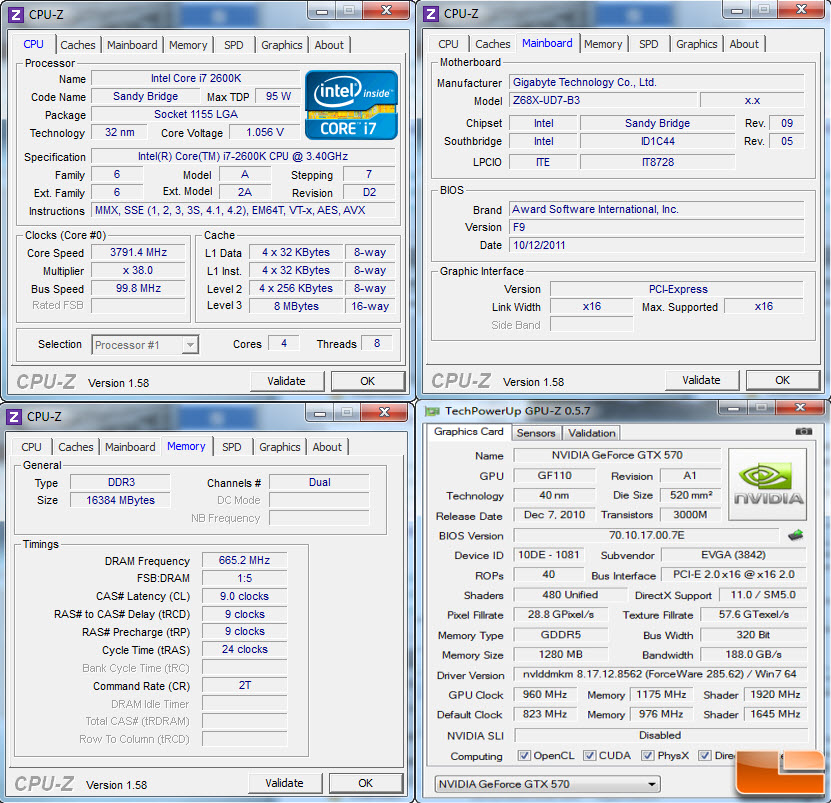831x803 pixels.
Task: Select the Mainboard tab in the CPU-Z memory timings window
Action: (130, 447)
